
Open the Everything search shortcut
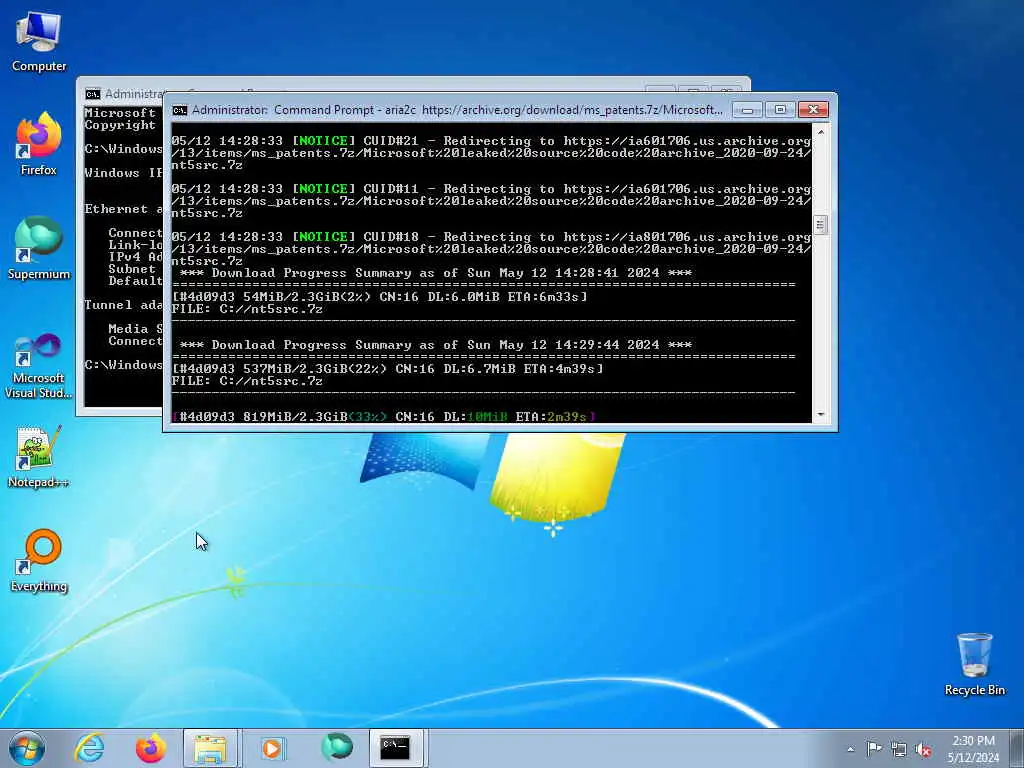39,560
